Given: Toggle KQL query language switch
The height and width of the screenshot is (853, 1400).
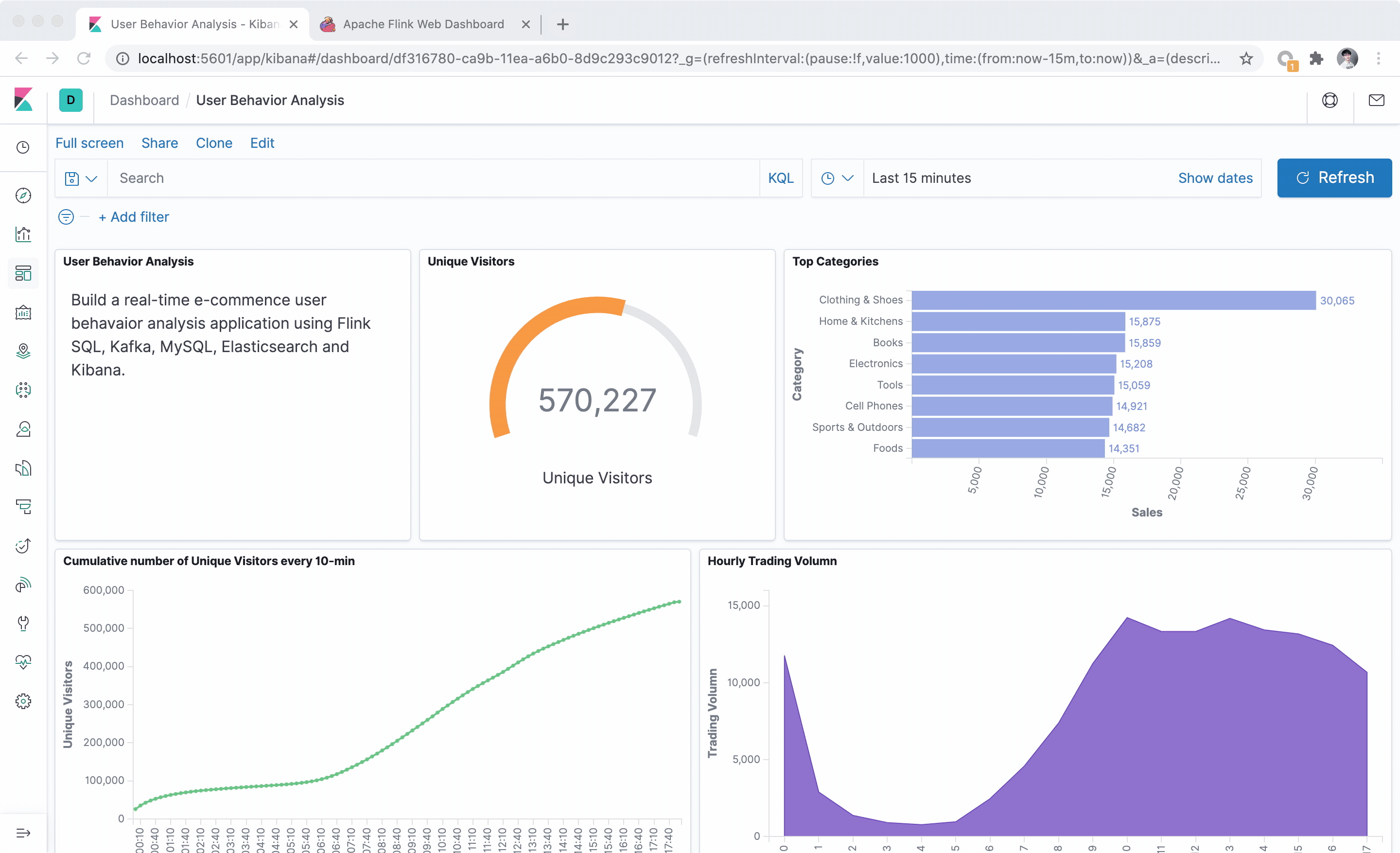Looking at the screenshot, I should click(780, 178).
